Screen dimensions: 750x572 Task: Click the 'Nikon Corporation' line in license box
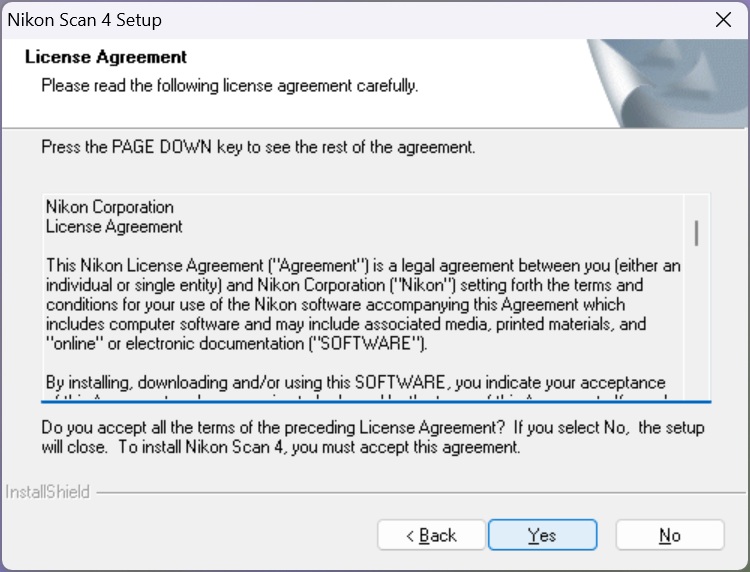click(110, 207)
